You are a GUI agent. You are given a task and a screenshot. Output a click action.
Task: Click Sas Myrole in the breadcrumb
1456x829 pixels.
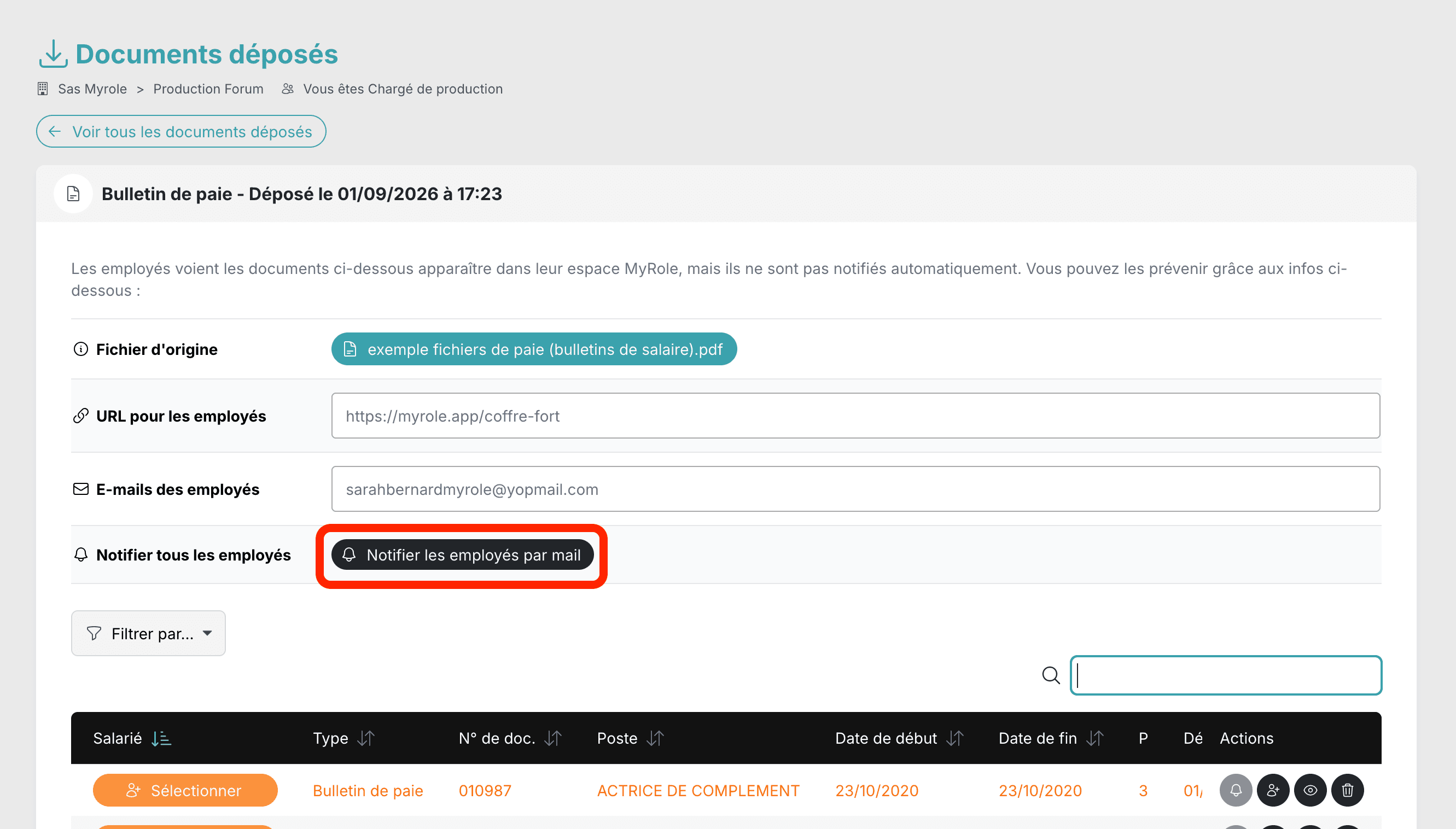[x=92, y=89]
